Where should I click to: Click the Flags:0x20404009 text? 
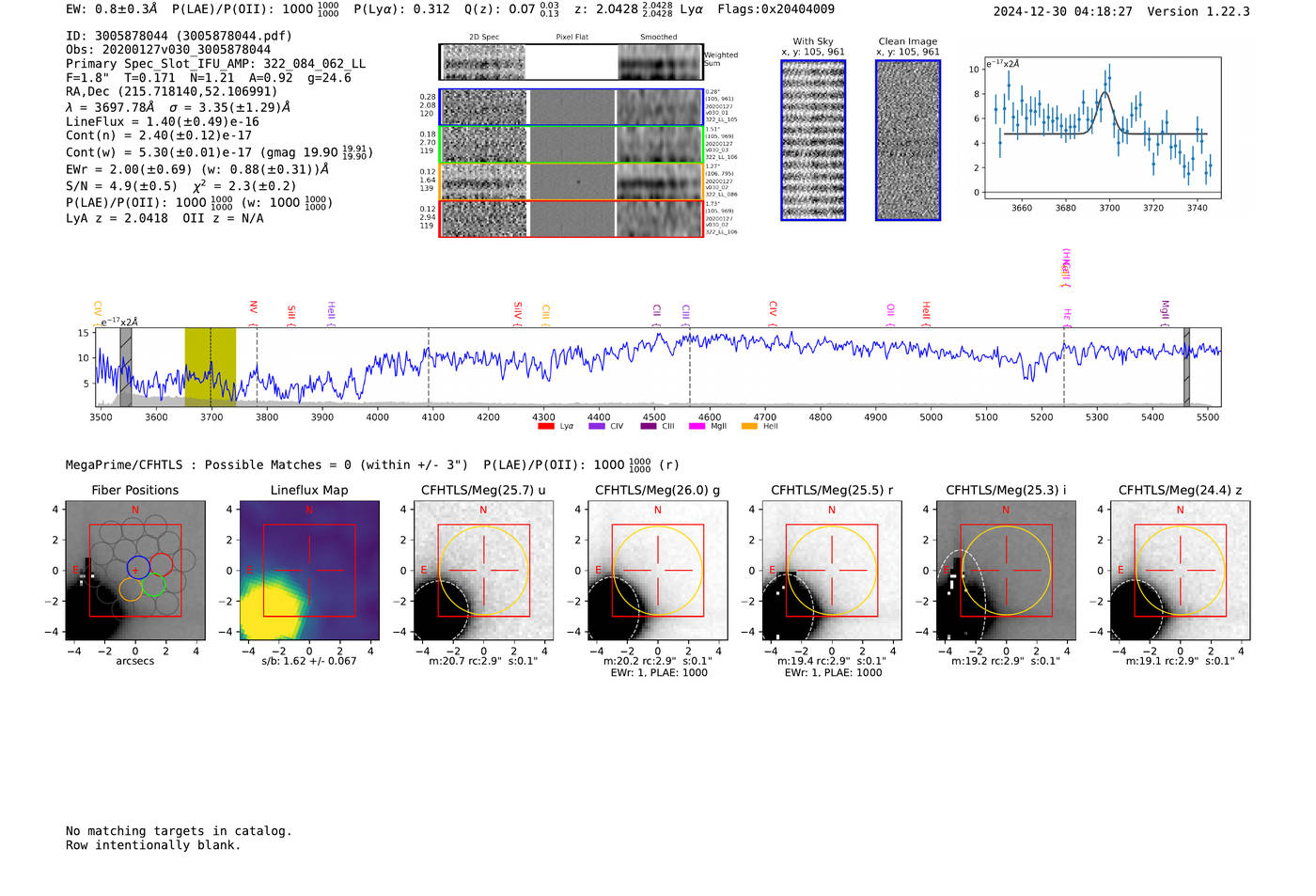point(775,9)
